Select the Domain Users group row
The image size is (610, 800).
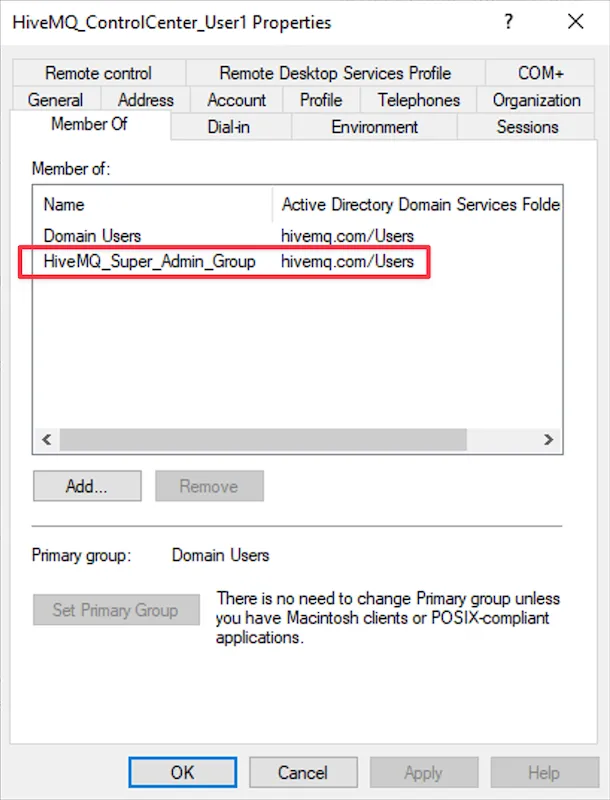(297, 236)
